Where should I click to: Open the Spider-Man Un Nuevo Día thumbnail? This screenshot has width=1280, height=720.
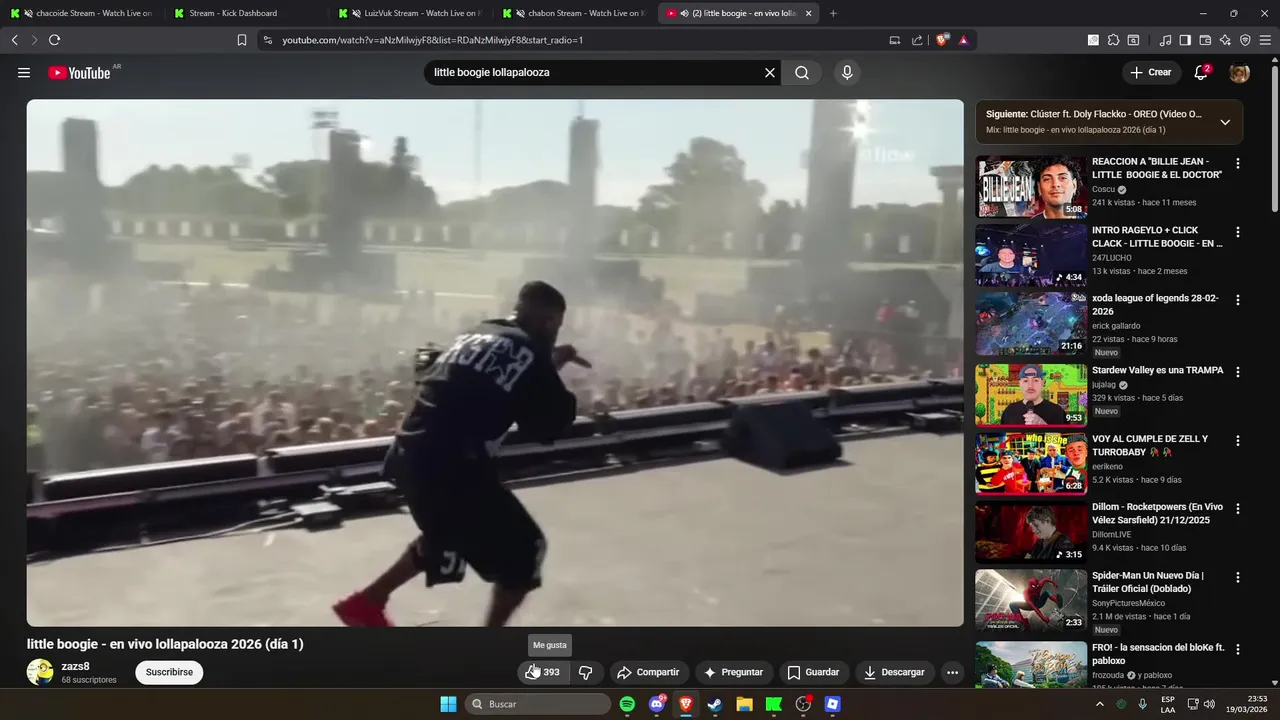[x=1031, y=600]
